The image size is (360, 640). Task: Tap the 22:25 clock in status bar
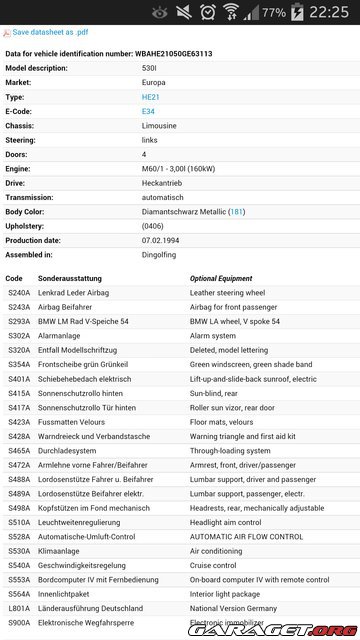329,12
